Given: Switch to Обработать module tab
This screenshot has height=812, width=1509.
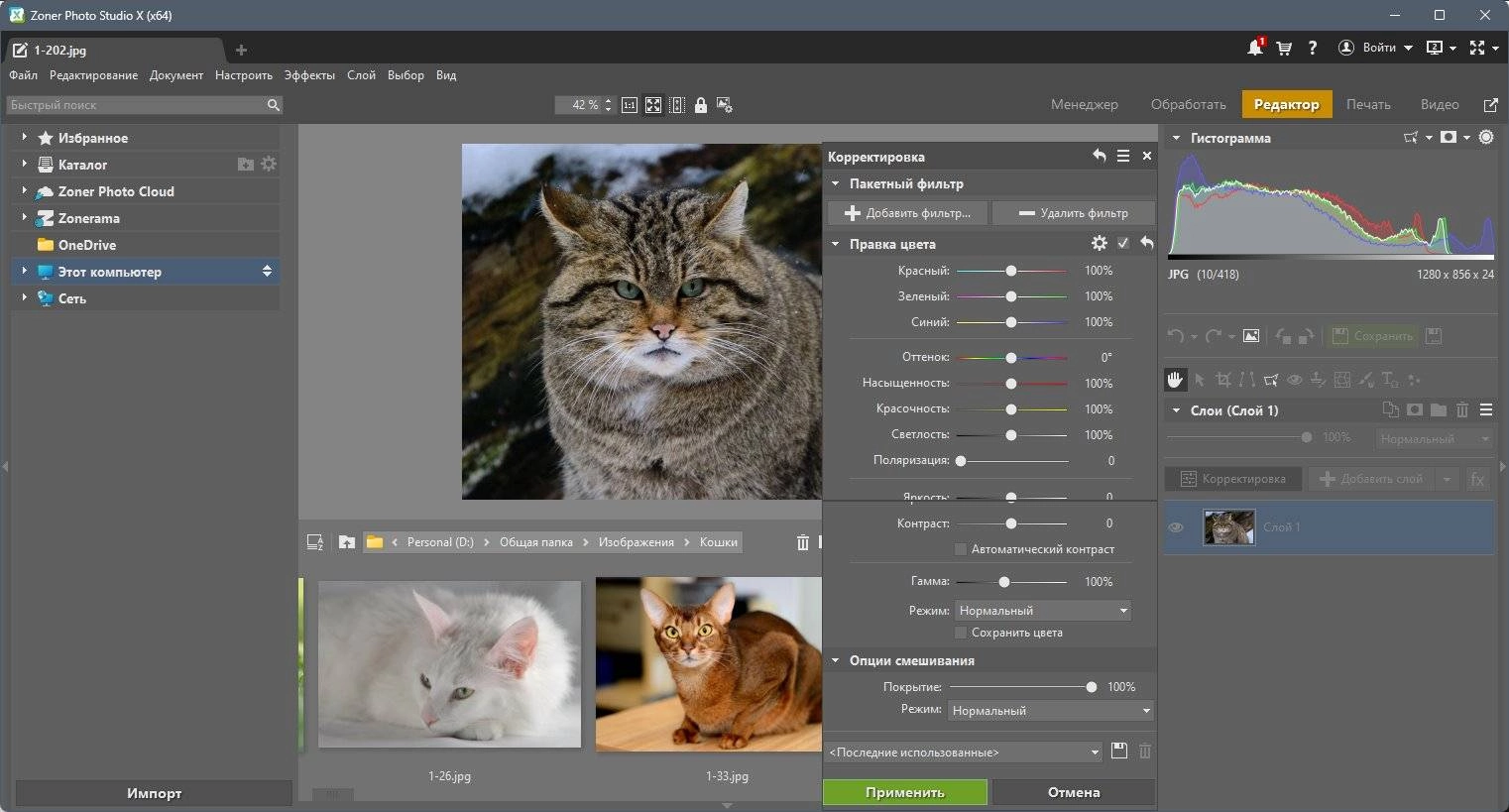Looking at the screenshot, I should pos(1188,104).
